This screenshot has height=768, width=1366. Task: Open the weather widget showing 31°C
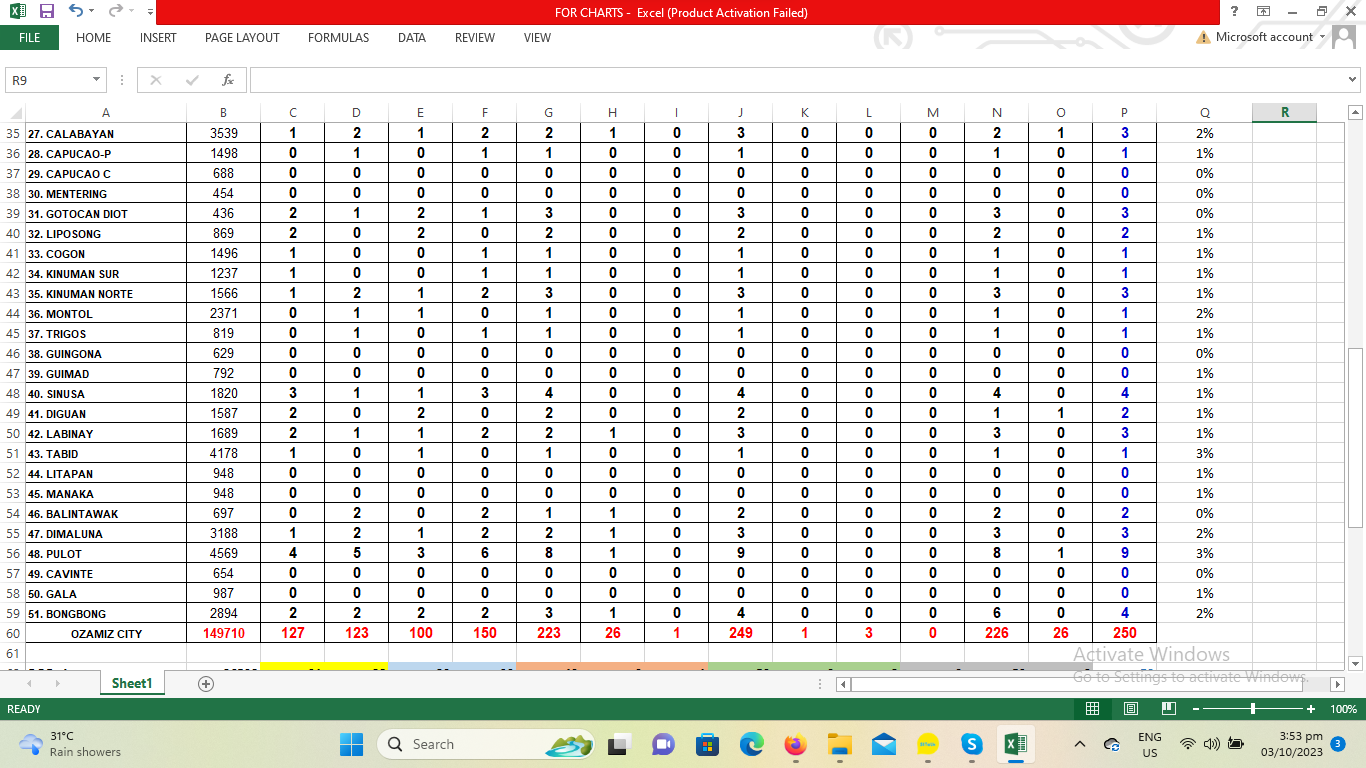click(70, 744)
